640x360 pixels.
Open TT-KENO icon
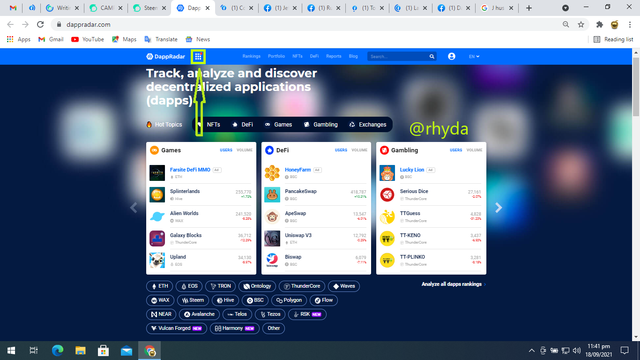(x=387, y=238)
